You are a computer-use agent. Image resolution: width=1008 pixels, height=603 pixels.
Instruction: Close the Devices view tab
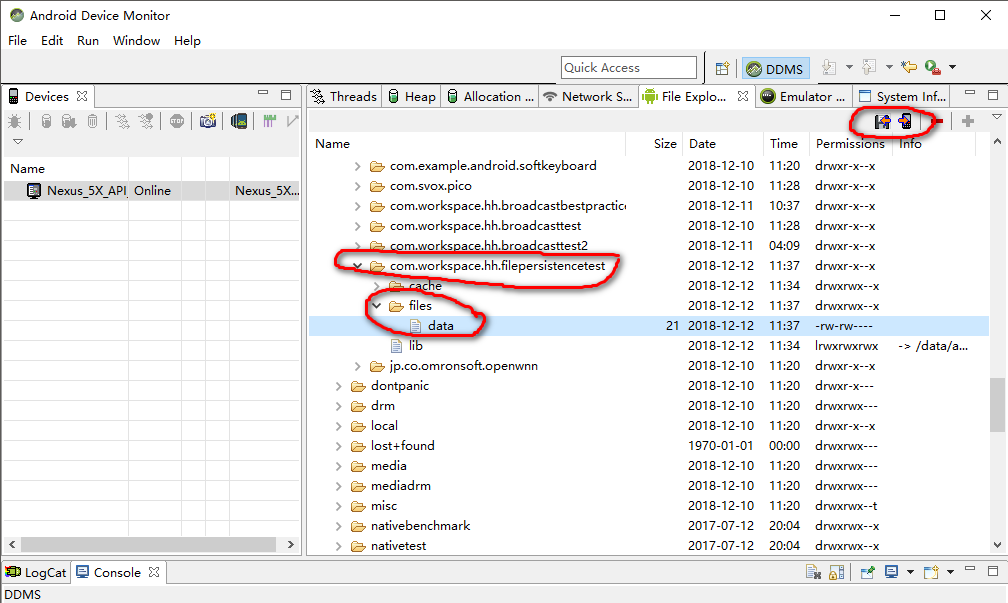tap(82, 96)
